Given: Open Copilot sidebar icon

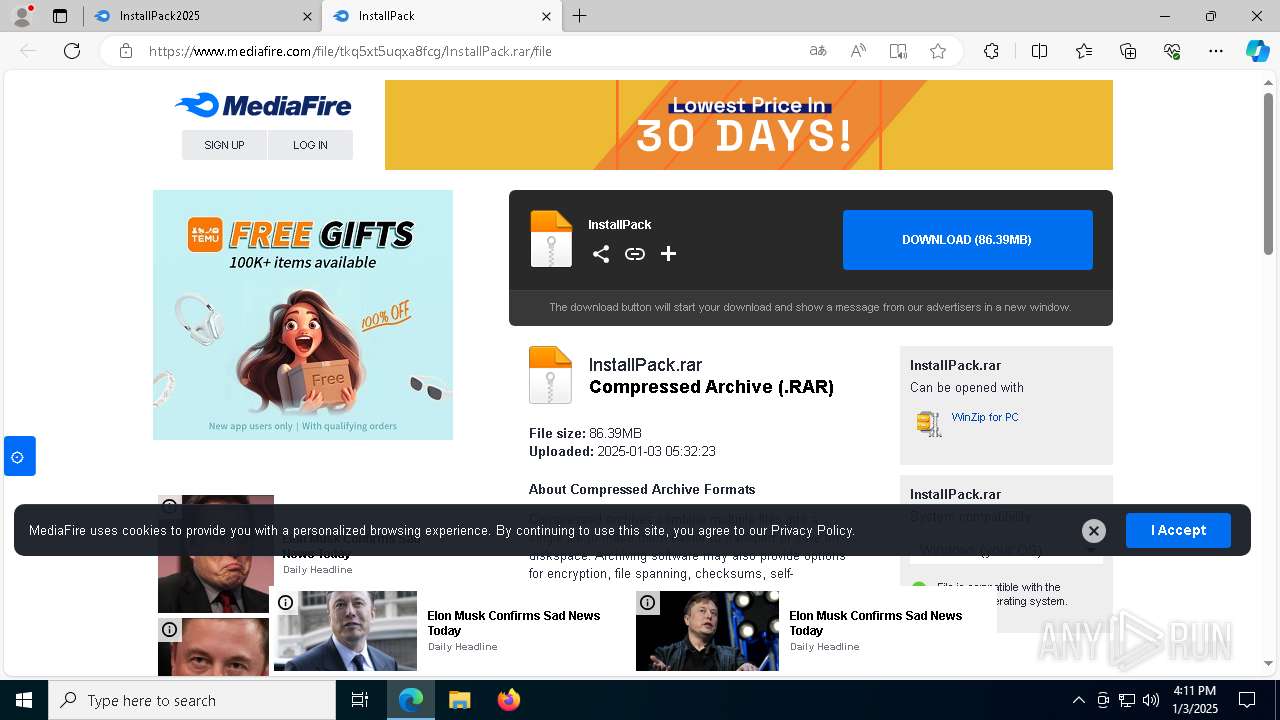Looking at the screenshot, I should [x=1257, y=51].
